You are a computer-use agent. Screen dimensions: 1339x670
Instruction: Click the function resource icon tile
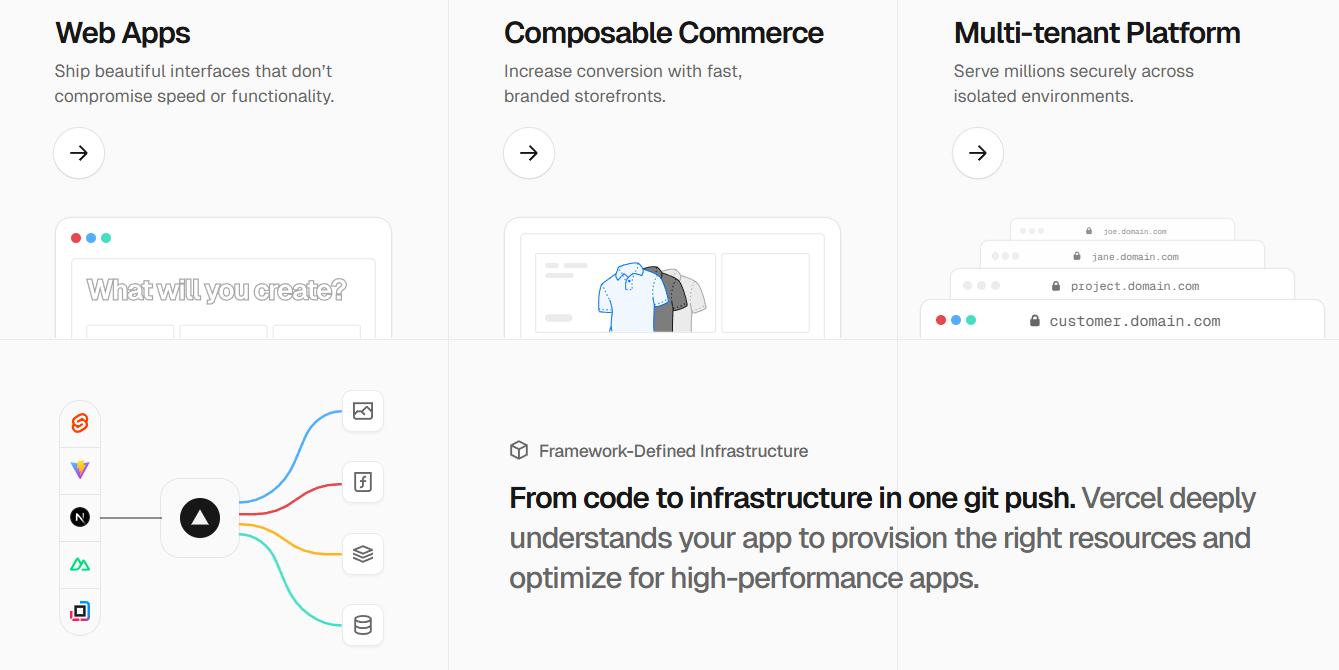pyautogui.click(x=363, y=482)
